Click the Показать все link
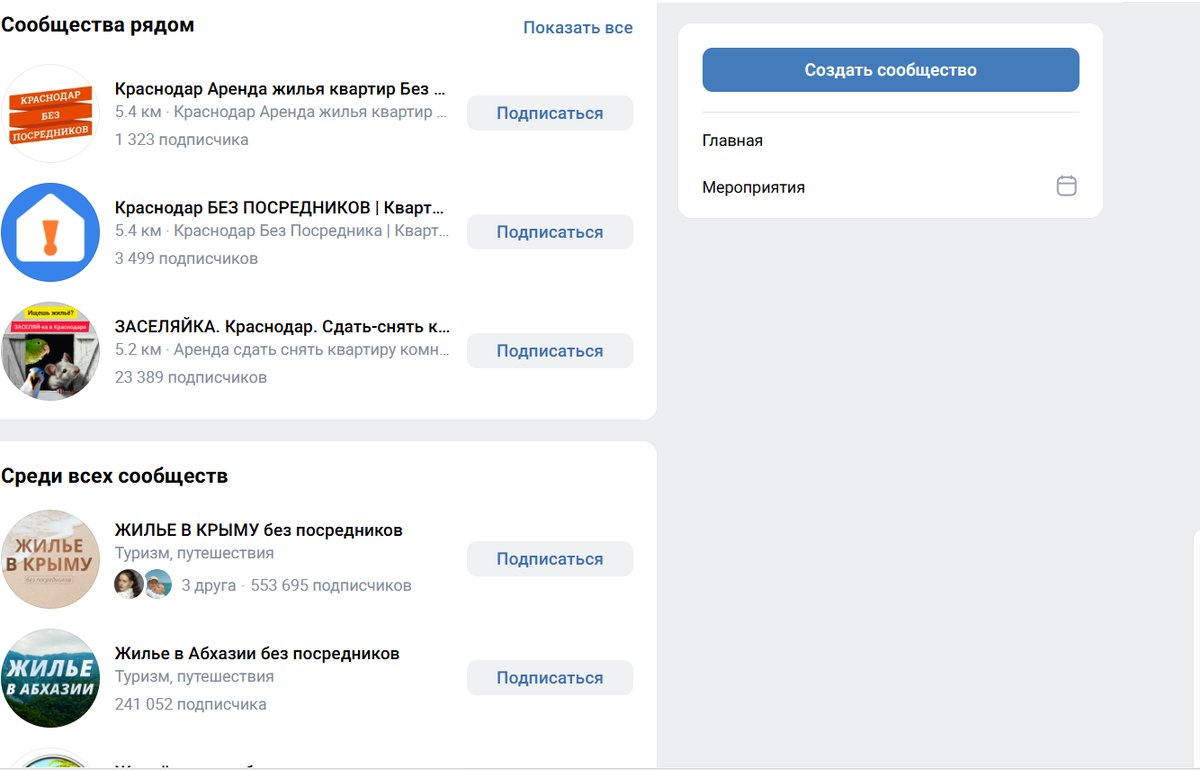 [x=578, y=28]
